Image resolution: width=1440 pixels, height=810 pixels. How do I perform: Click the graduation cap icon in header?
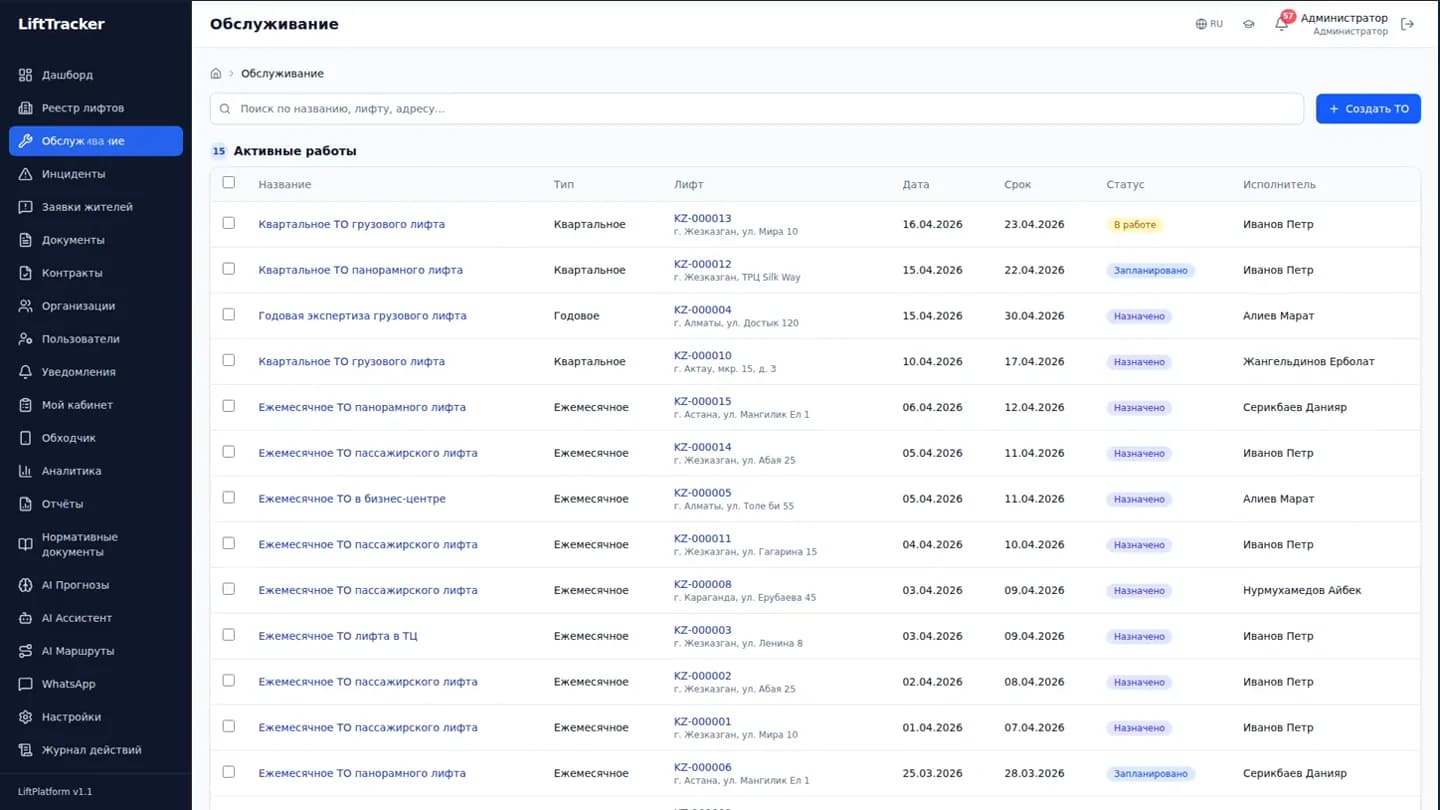(1249, 24)
